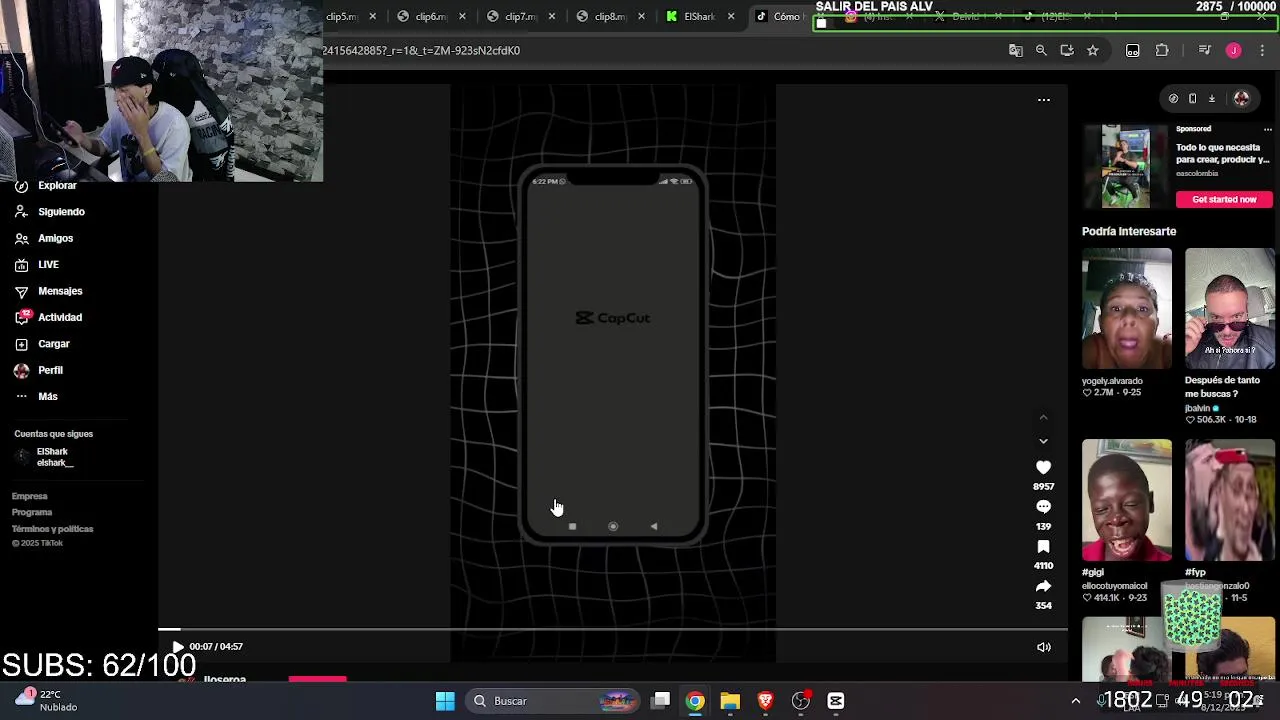Open the #gigi suggested video
The width and height of the screenshot is (1280, 720).
pyautogui.click(x=1126, y=500)
